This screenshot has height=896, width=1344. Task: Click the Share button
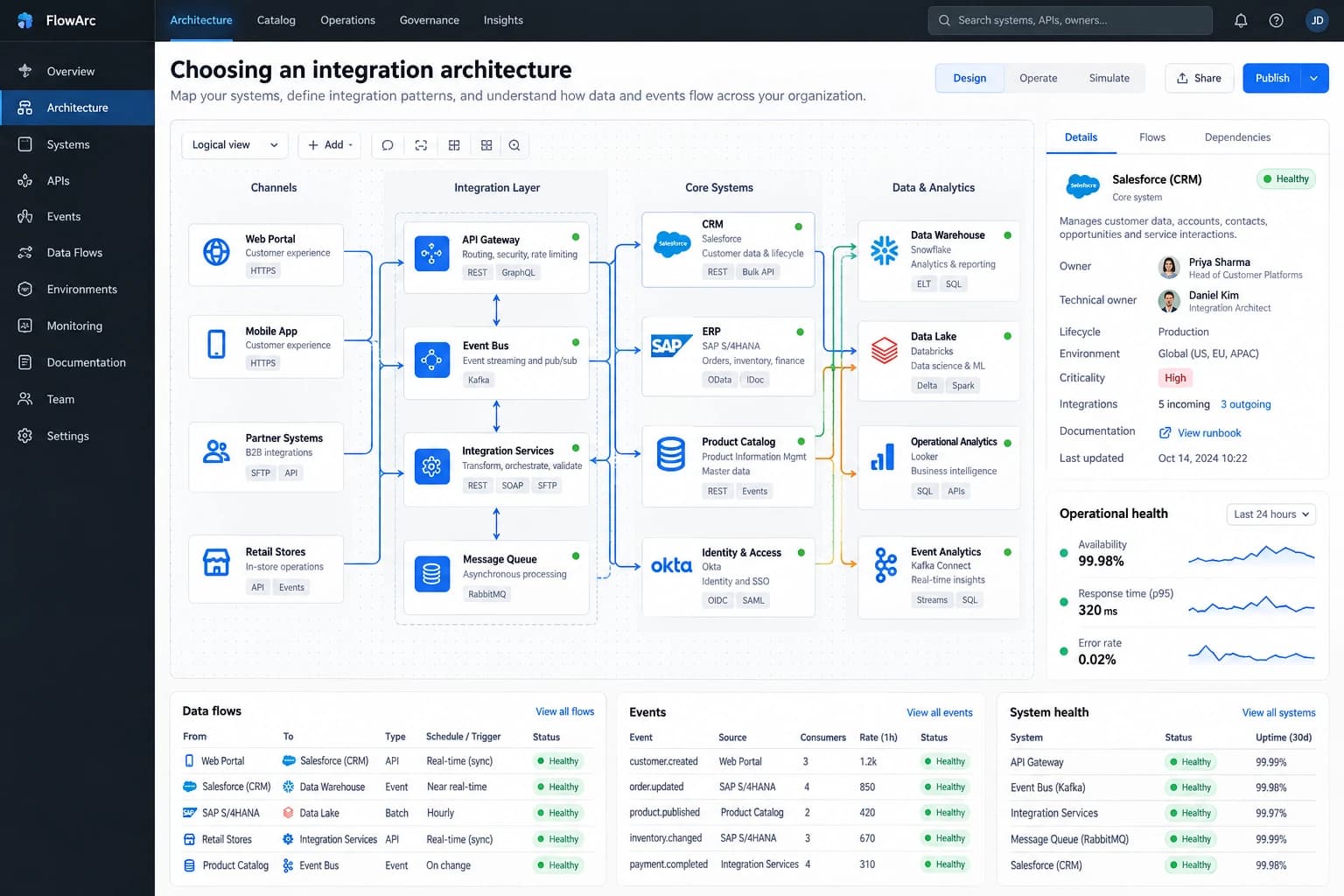point(1199,78)
